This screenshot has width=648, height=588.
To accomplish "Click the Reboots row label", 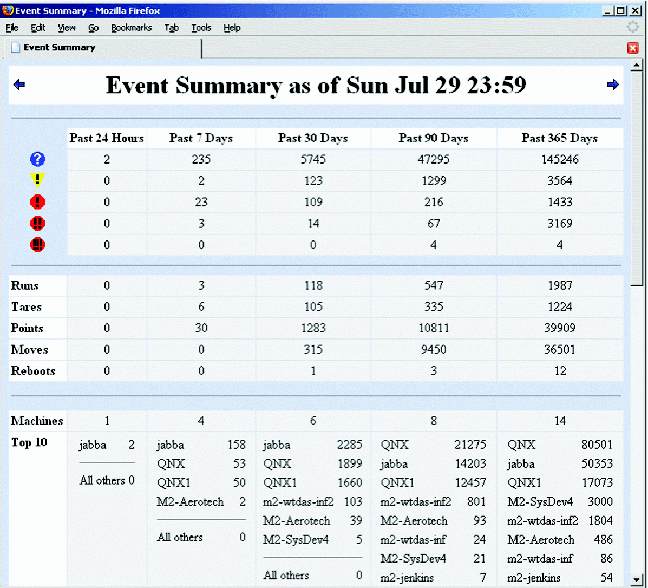I will pyautogui.click(x=33, y=371).
